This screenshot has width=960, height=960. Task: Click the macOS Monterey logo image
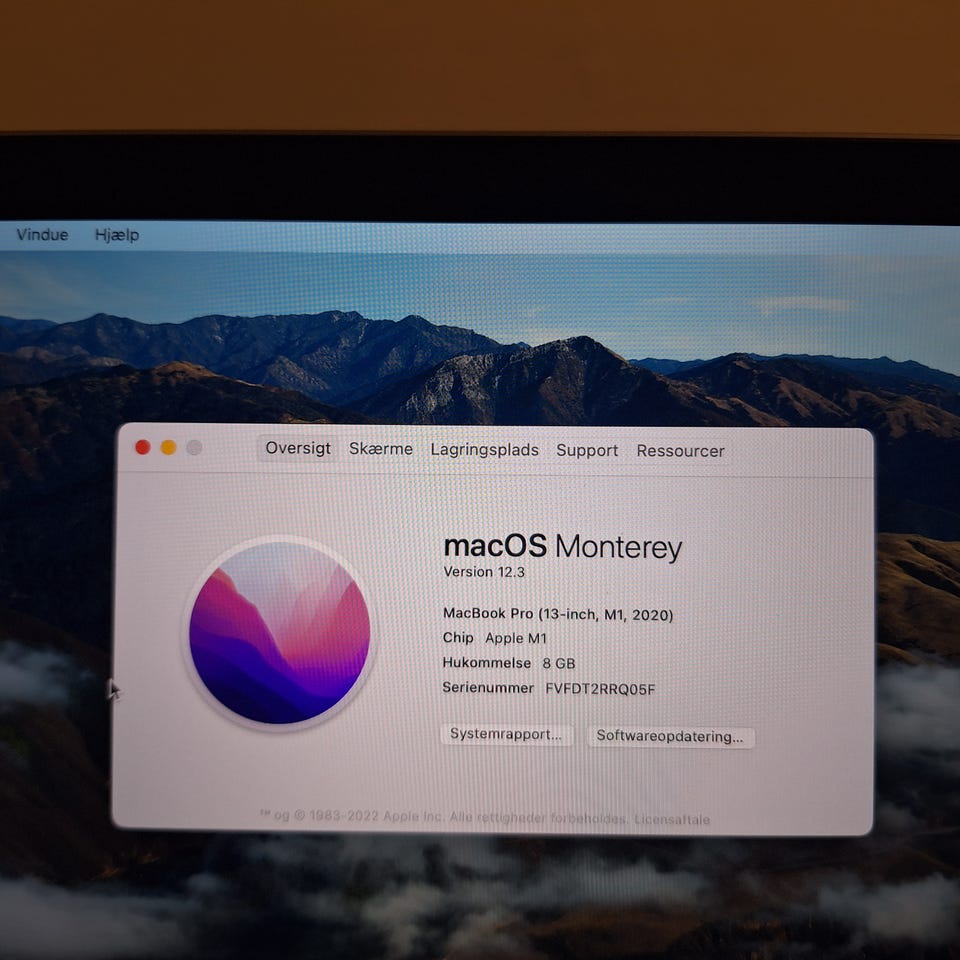(x=280, y=633)
